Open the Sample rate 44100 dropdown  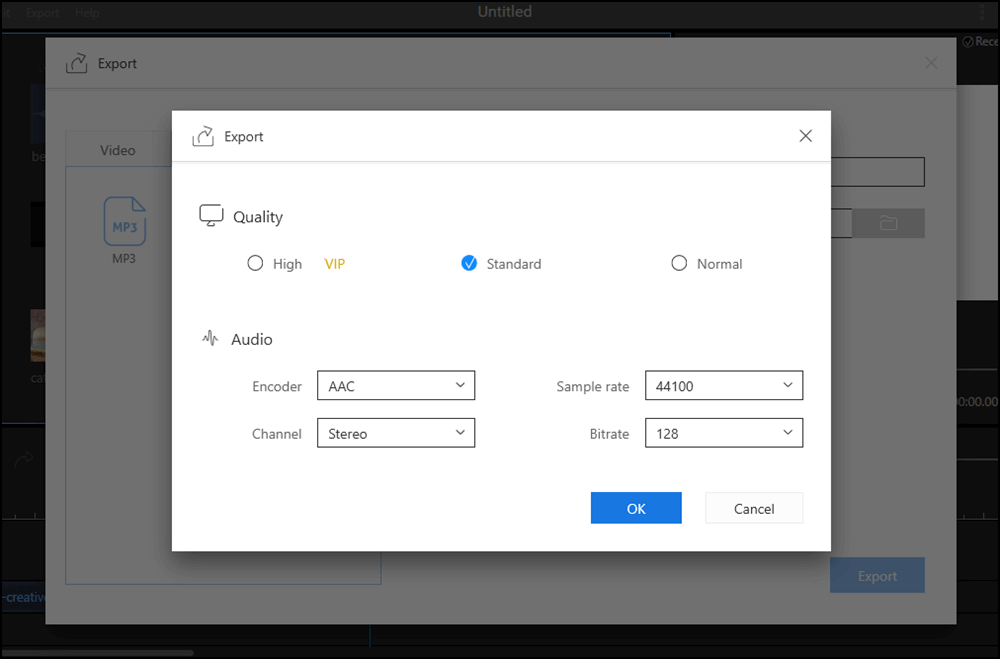click(723, 386)
